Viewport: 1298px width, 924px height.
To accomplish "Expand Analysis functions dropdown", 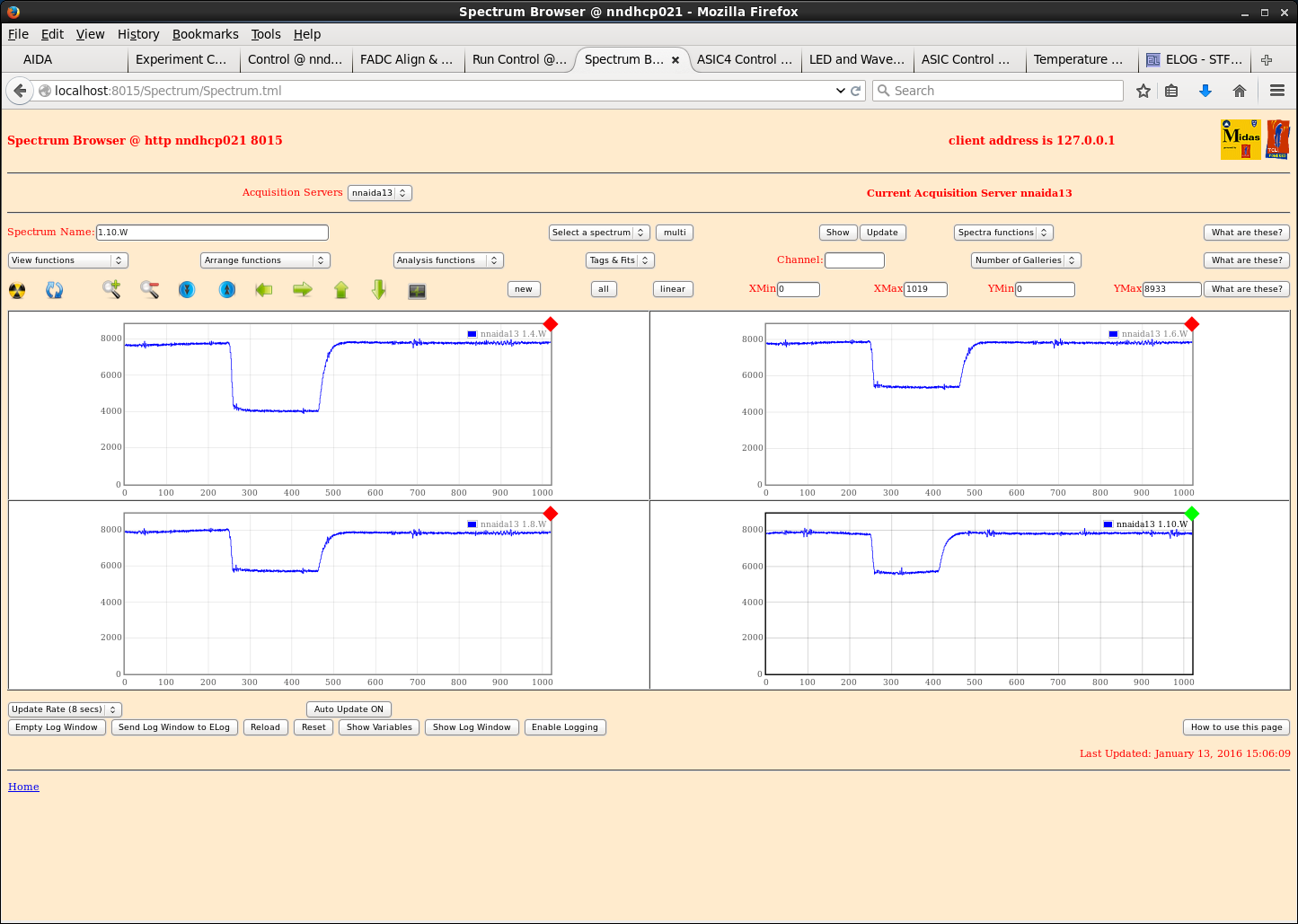I will (x=448, y=260).
